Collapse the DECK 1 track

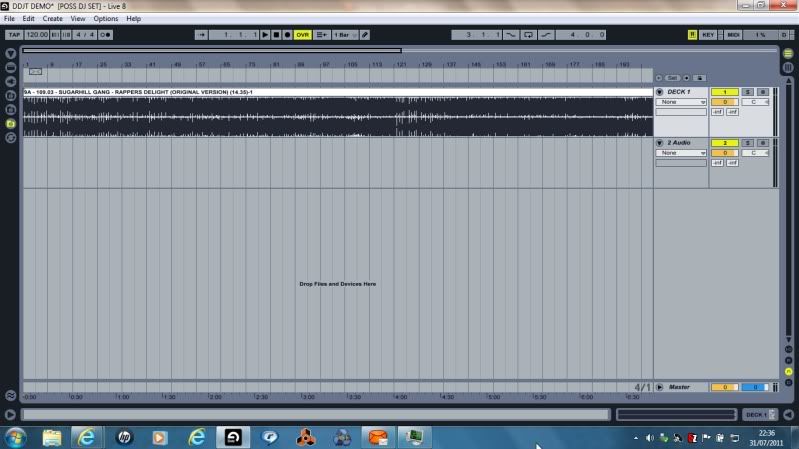(x=659, y=92)
